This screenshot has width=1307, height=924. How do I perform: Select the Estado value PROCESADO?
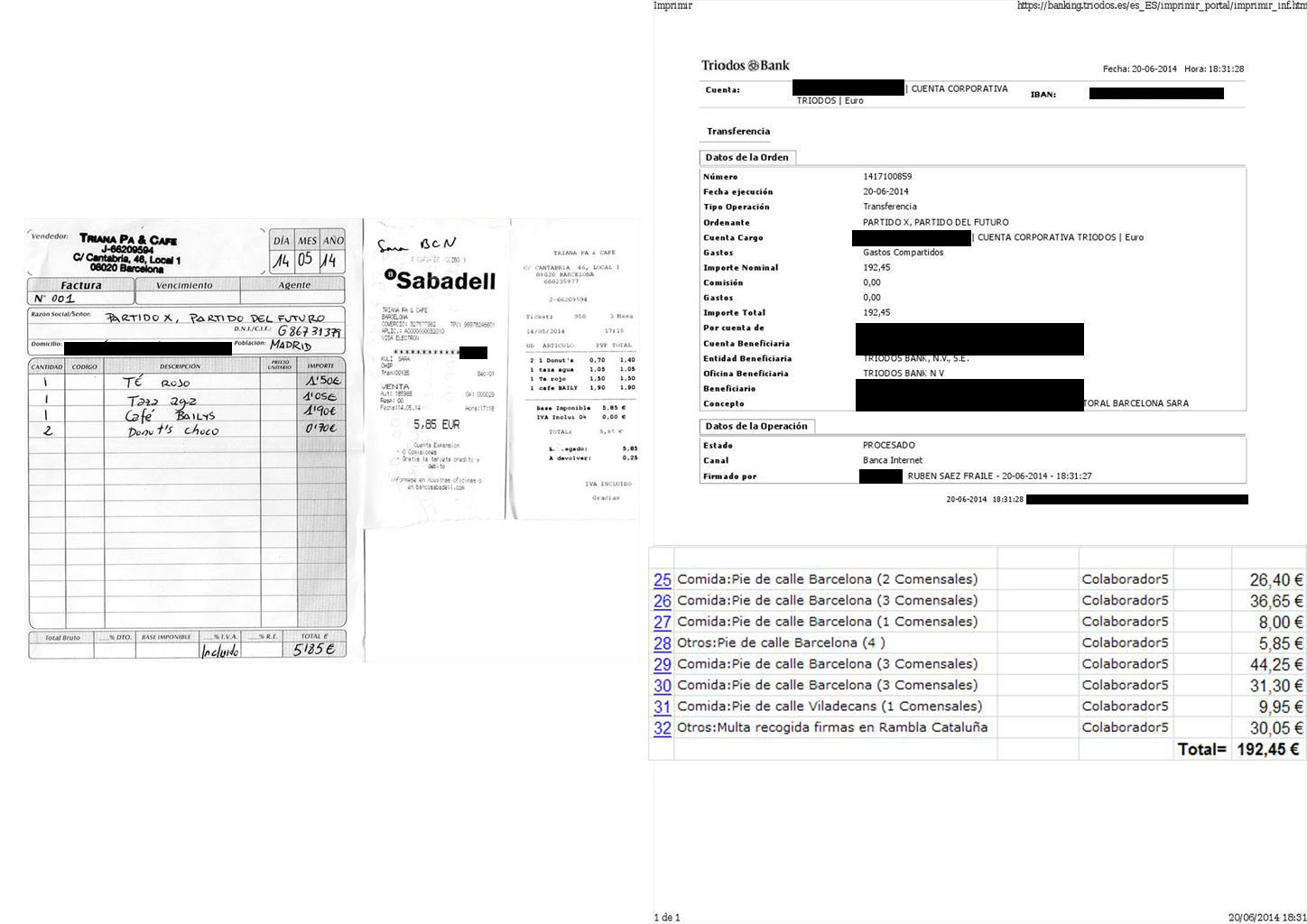[x=889, y=445]
